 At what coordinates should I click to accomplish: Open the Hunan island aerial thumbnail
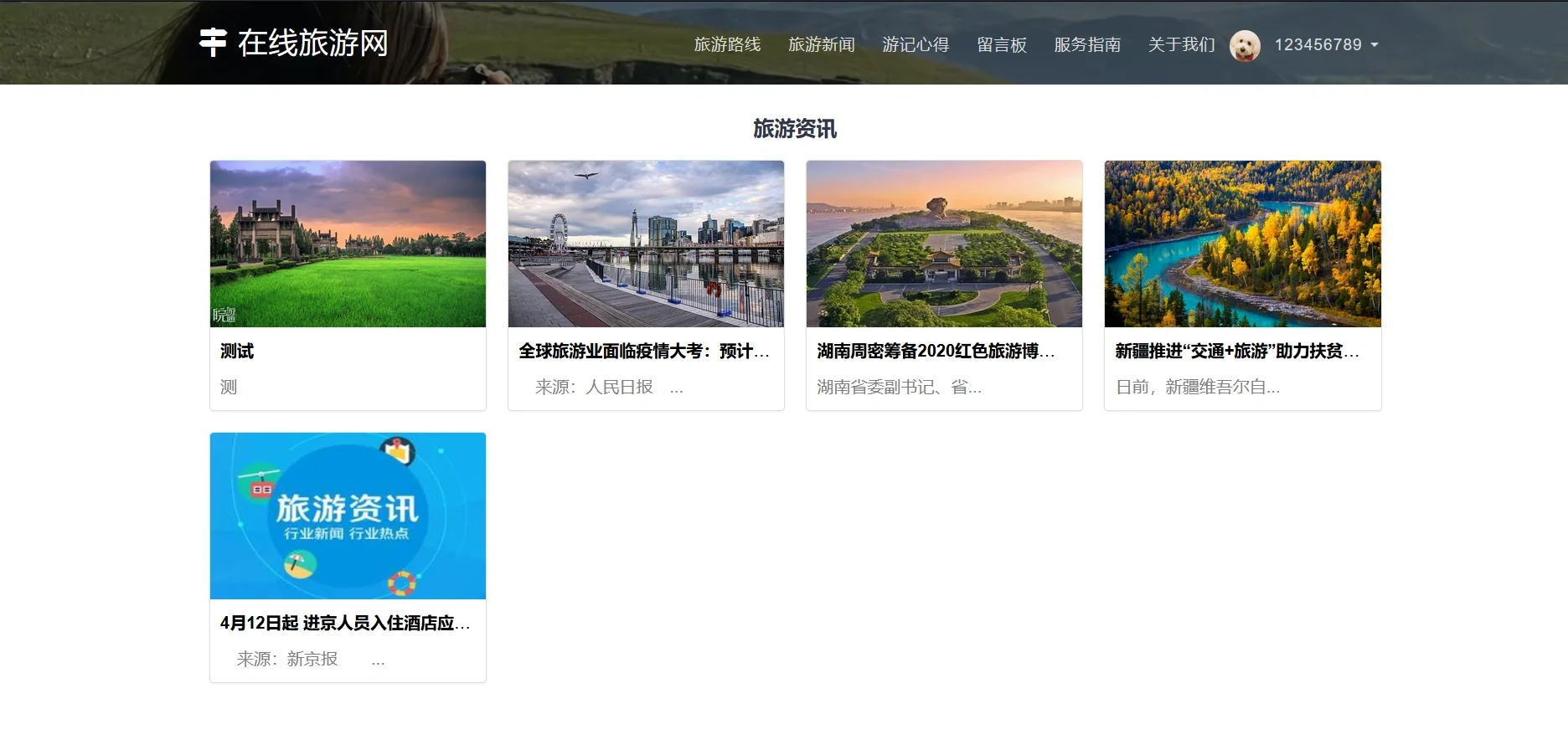(x=944, y=244)
